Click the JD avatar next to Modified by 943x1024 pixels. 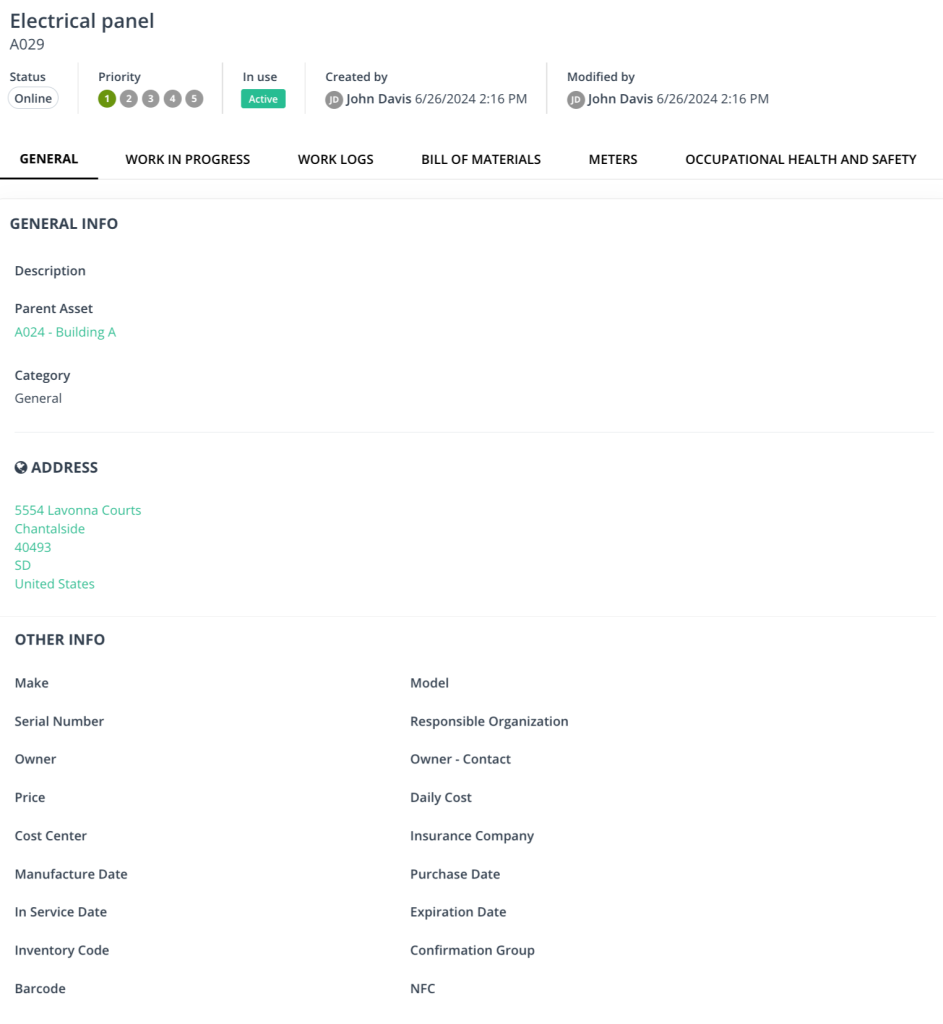[574, 99]
